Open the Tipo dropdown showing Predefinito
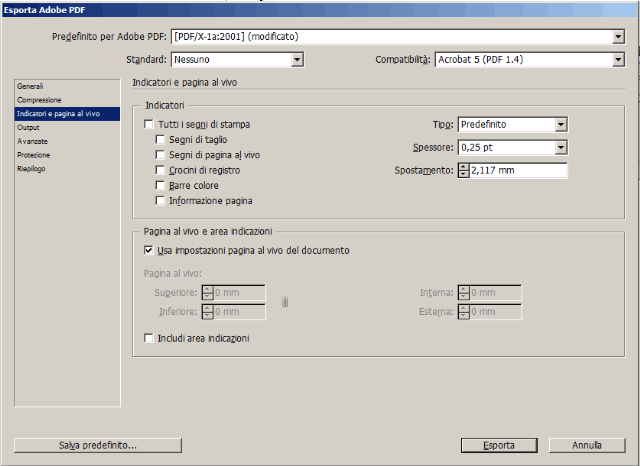 coord(513,124)
